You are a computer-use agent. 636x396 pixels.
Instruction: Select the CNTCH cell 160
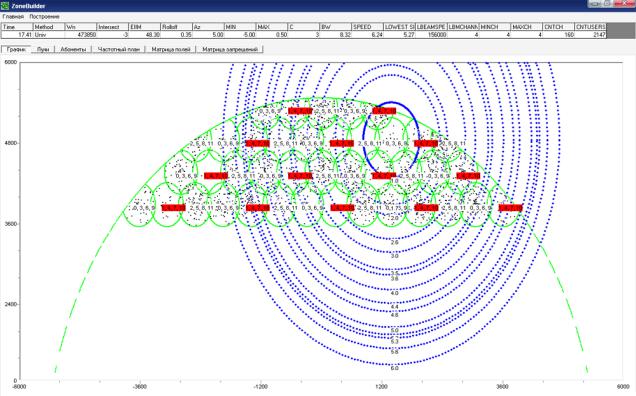click(559, 35)
